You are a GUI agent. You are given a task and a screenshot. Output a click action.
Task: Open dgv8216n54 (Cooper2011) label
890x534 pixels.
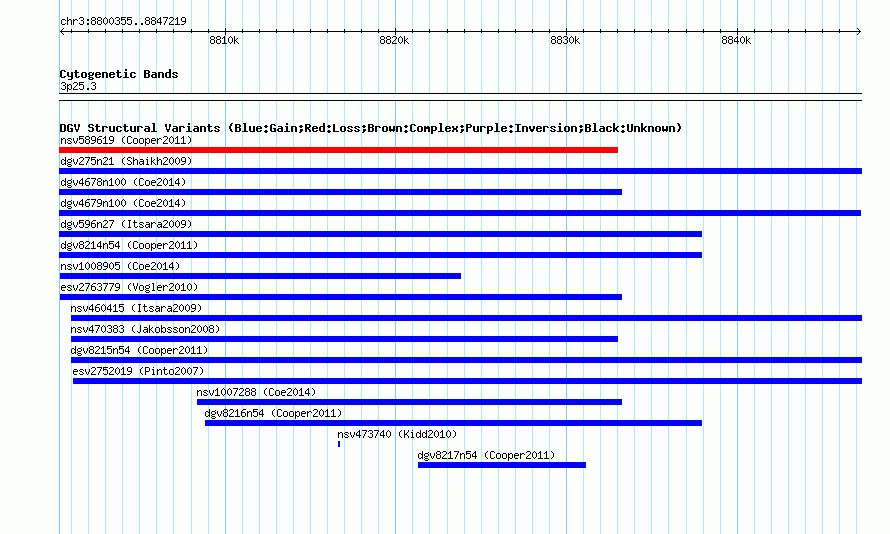[274, 413]
